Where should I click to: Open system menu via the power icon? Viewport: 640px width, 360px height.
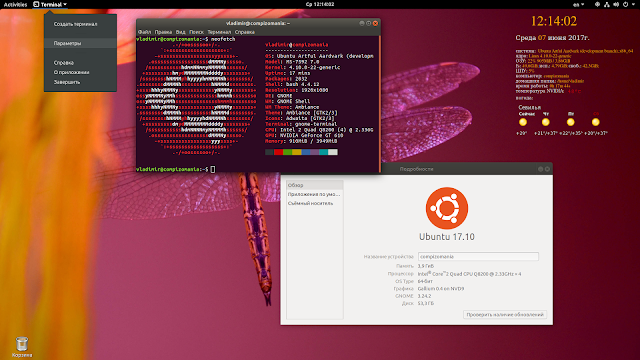[625, 4]
